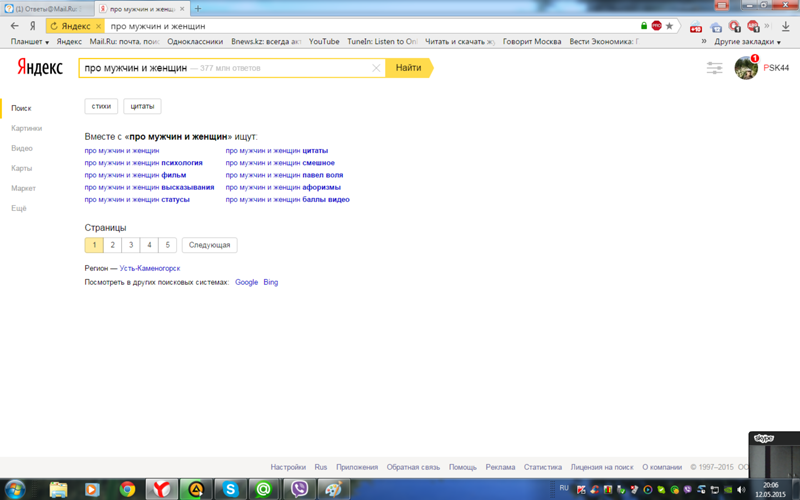Click the yellow Найти search button

[x=409, y=68]
